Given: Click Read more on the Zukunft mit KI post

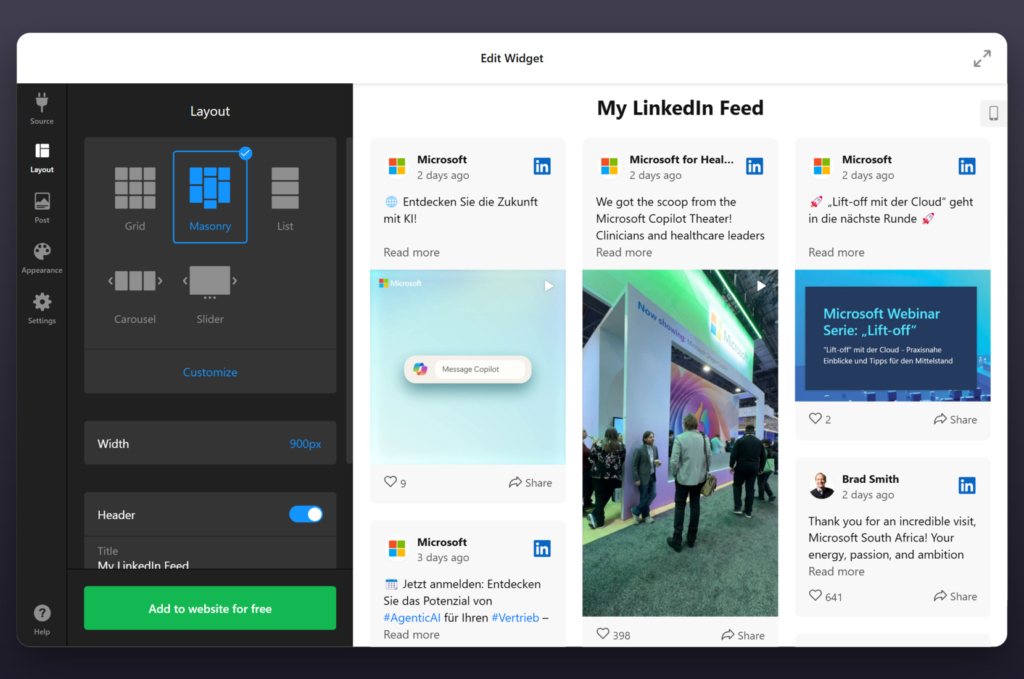Looking at the screenshot, I should click(x=411, y=252).
